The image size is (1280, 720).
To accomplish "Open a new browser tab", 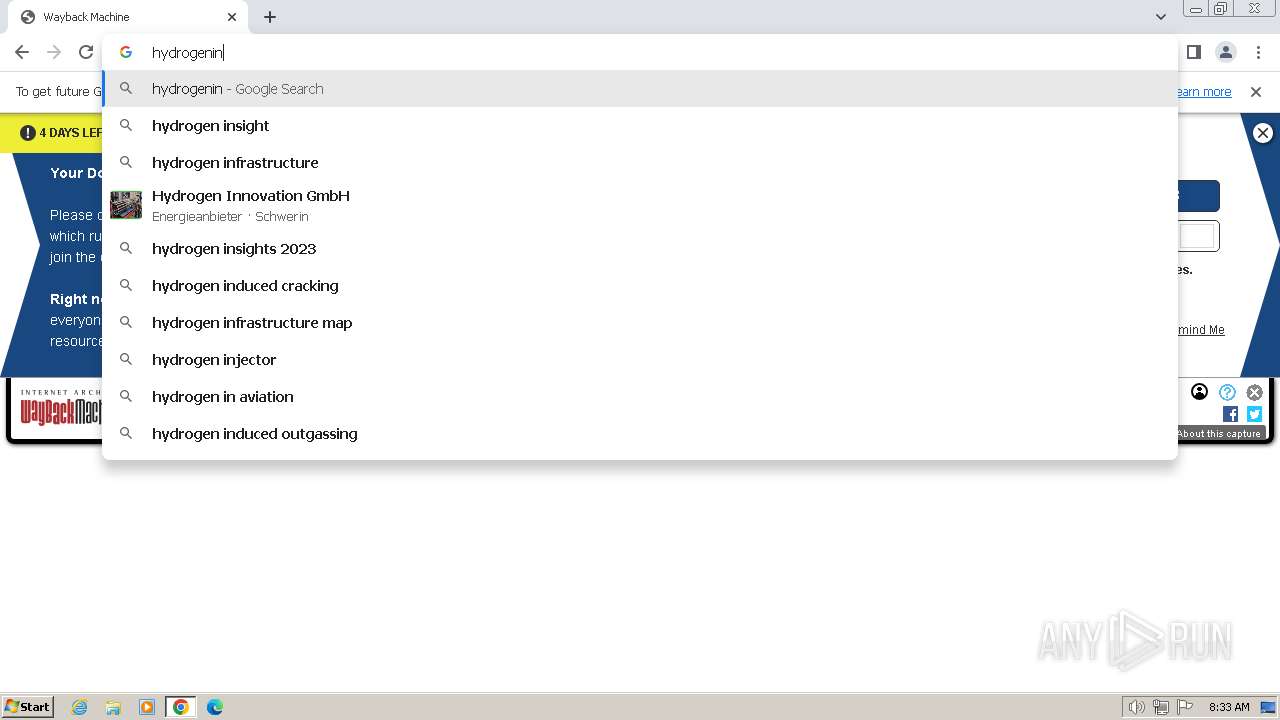I will (x=270, y=17).
